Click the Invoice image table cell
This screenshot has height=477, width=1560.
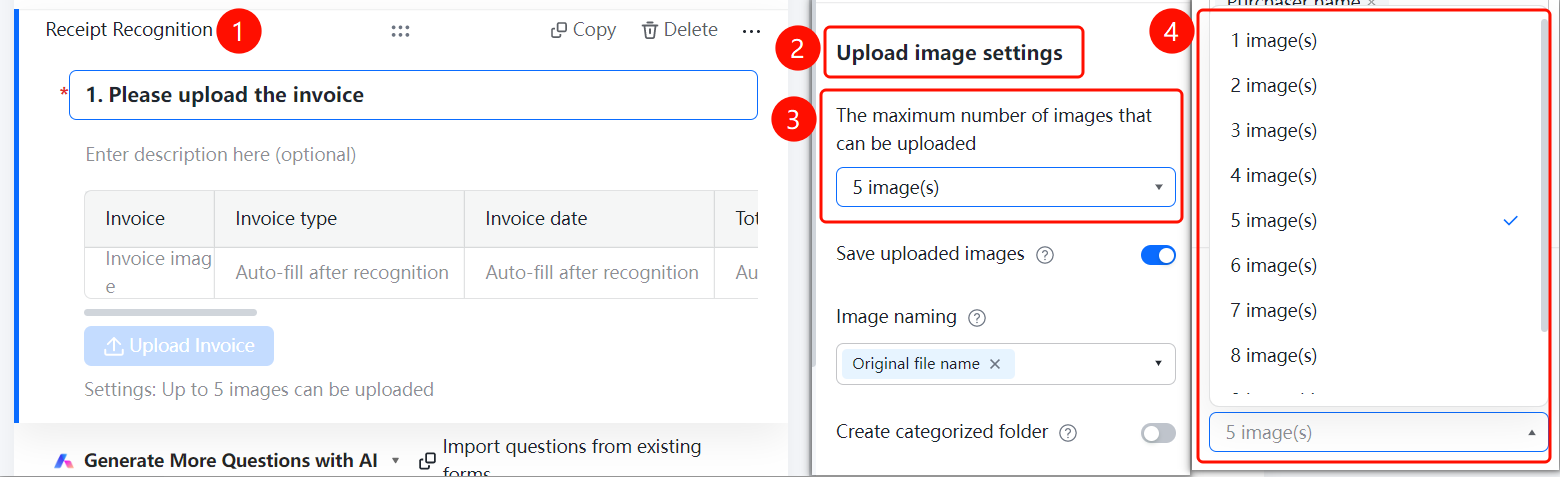click(150, 273)
